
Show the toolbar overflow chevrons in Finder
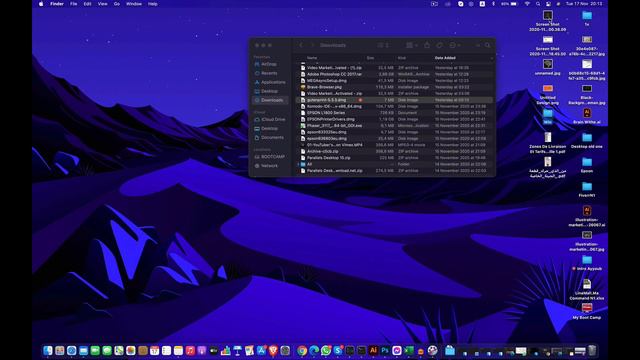(x=477, y=45)
